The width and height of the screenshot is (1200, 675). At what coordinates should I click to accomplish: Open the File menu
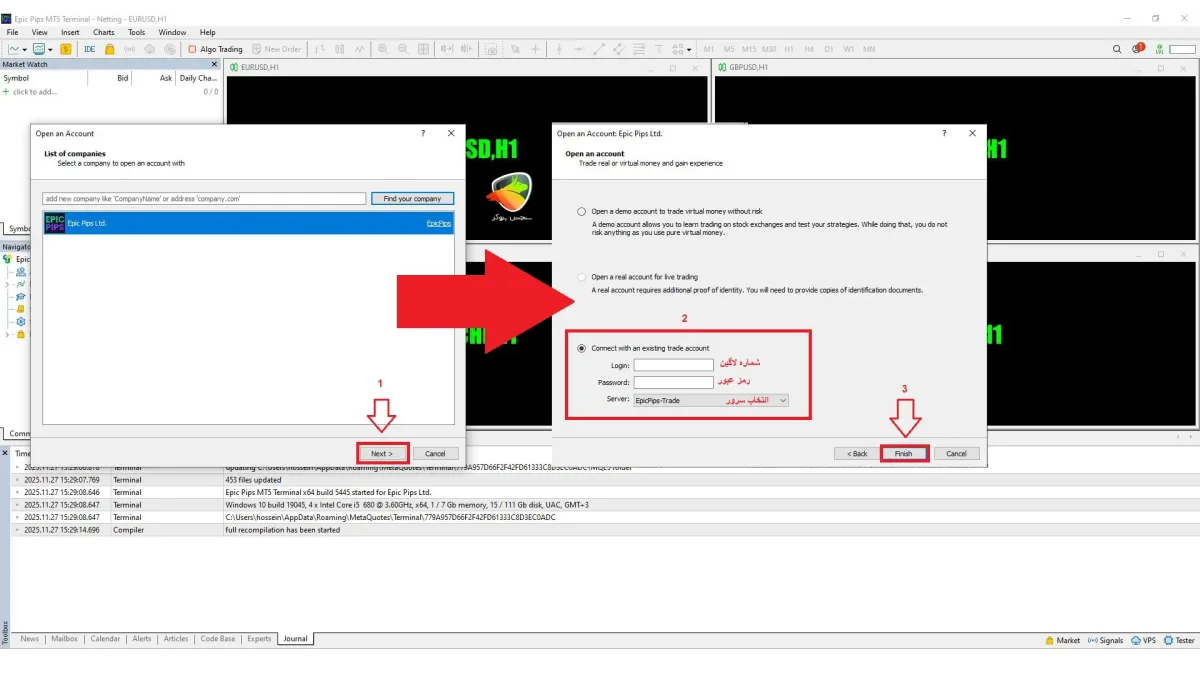pos(13,32)
